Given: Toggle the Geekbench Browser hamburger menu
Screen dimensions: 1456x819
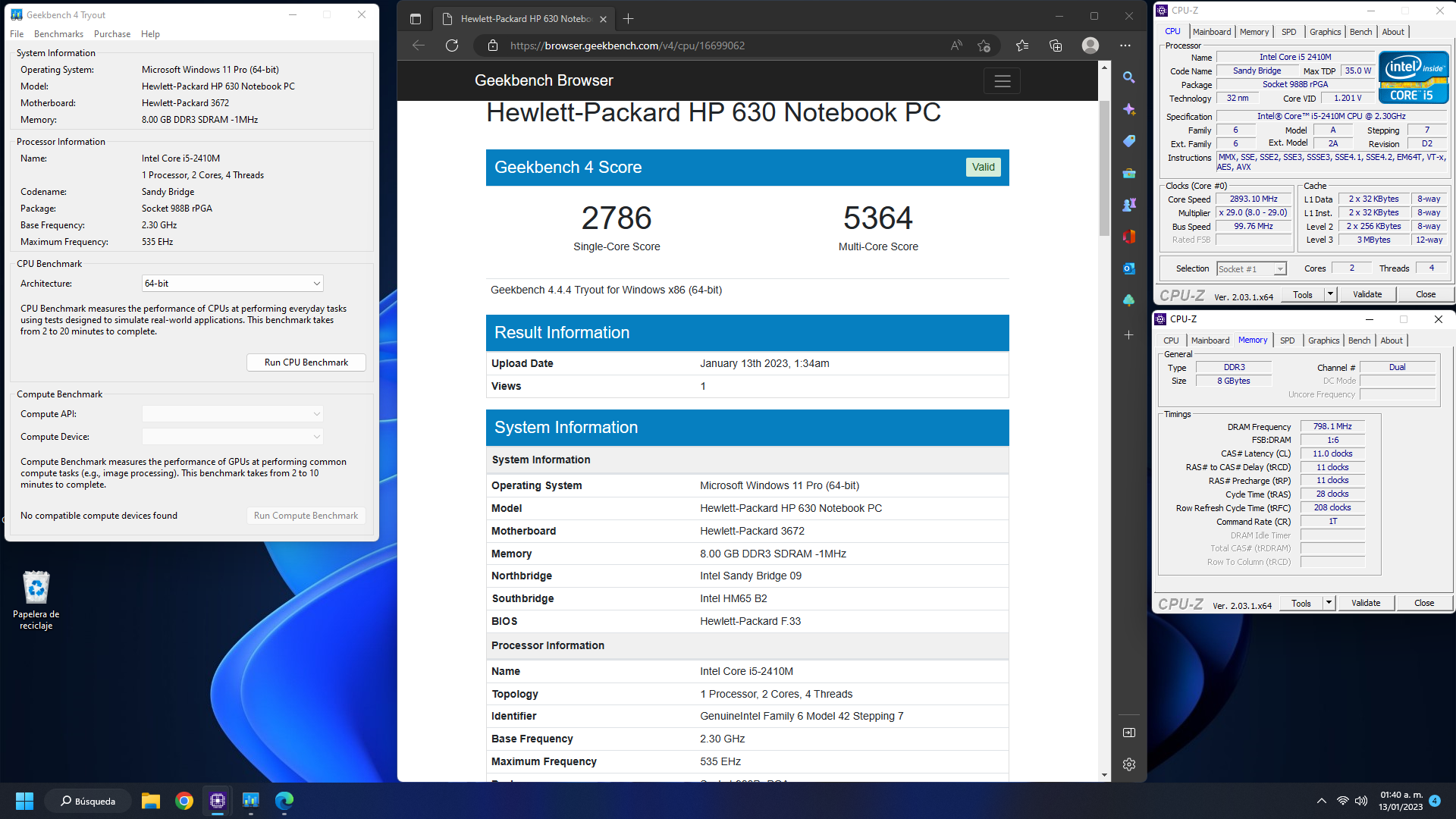Looking at the screenshot, I should (x=1003, y=80).
